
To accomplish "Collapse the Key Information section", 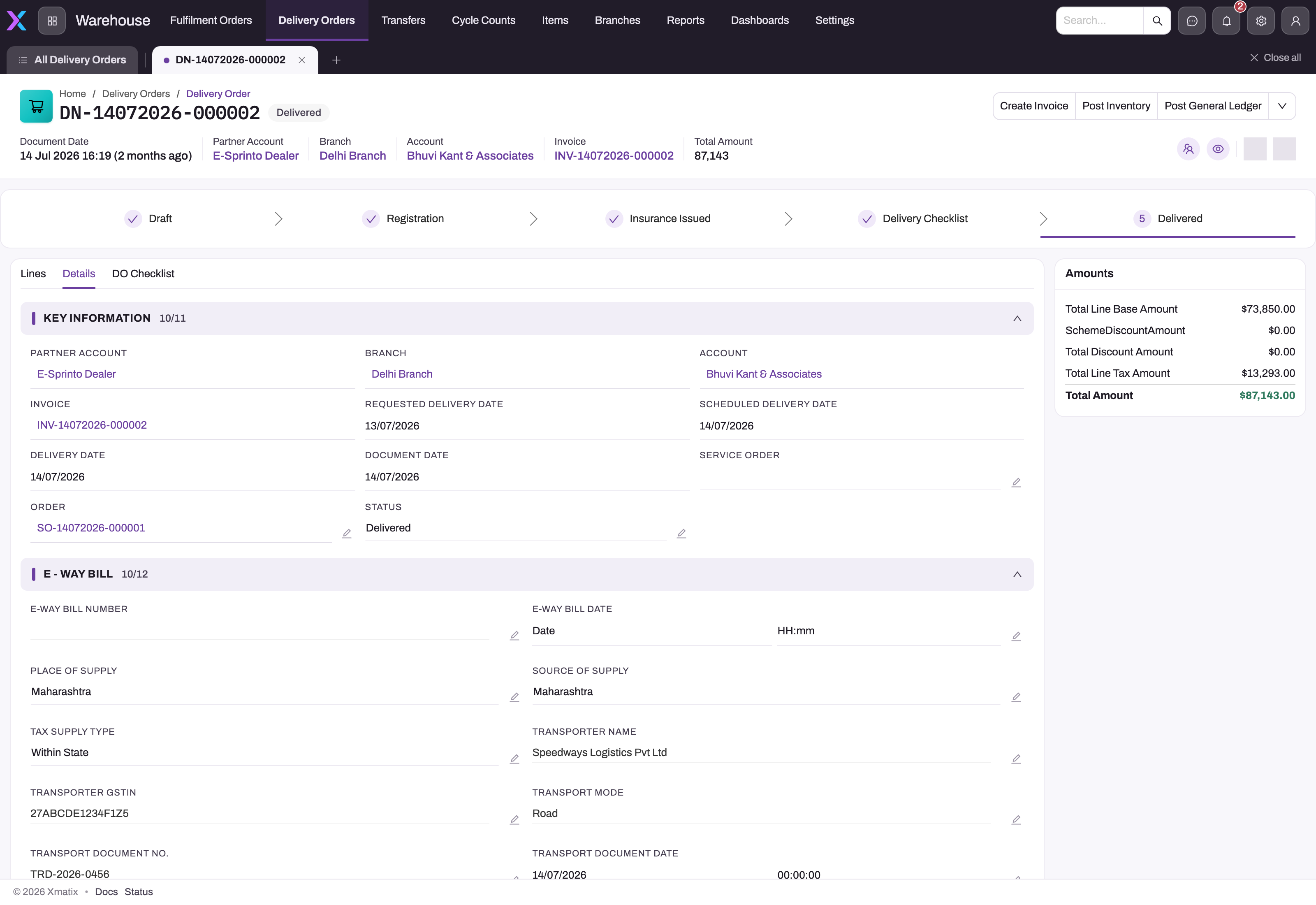I will [1017, 319].
